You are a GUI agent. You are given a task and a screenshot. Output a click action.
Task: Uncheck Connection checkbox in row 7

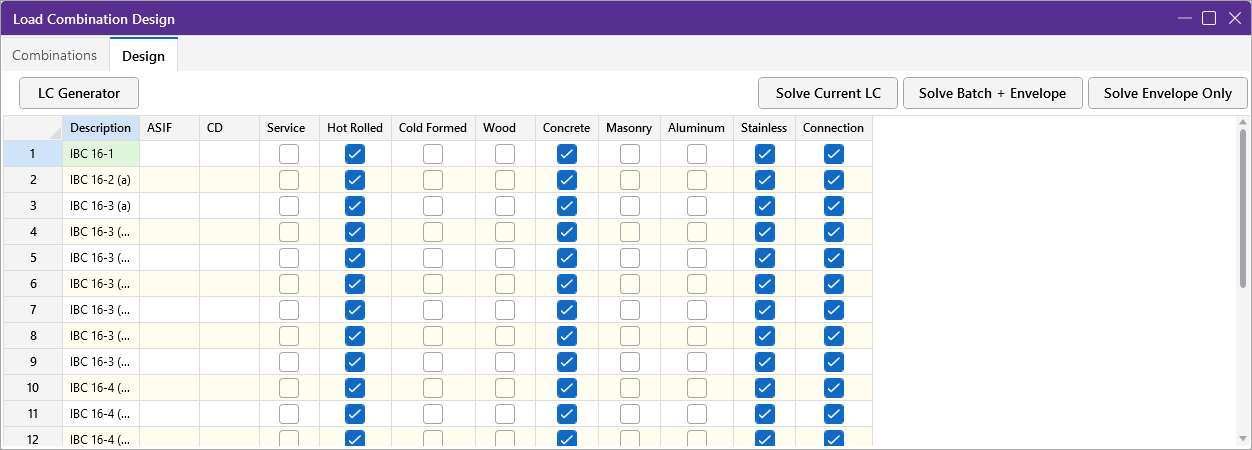[x=834, y=310]
